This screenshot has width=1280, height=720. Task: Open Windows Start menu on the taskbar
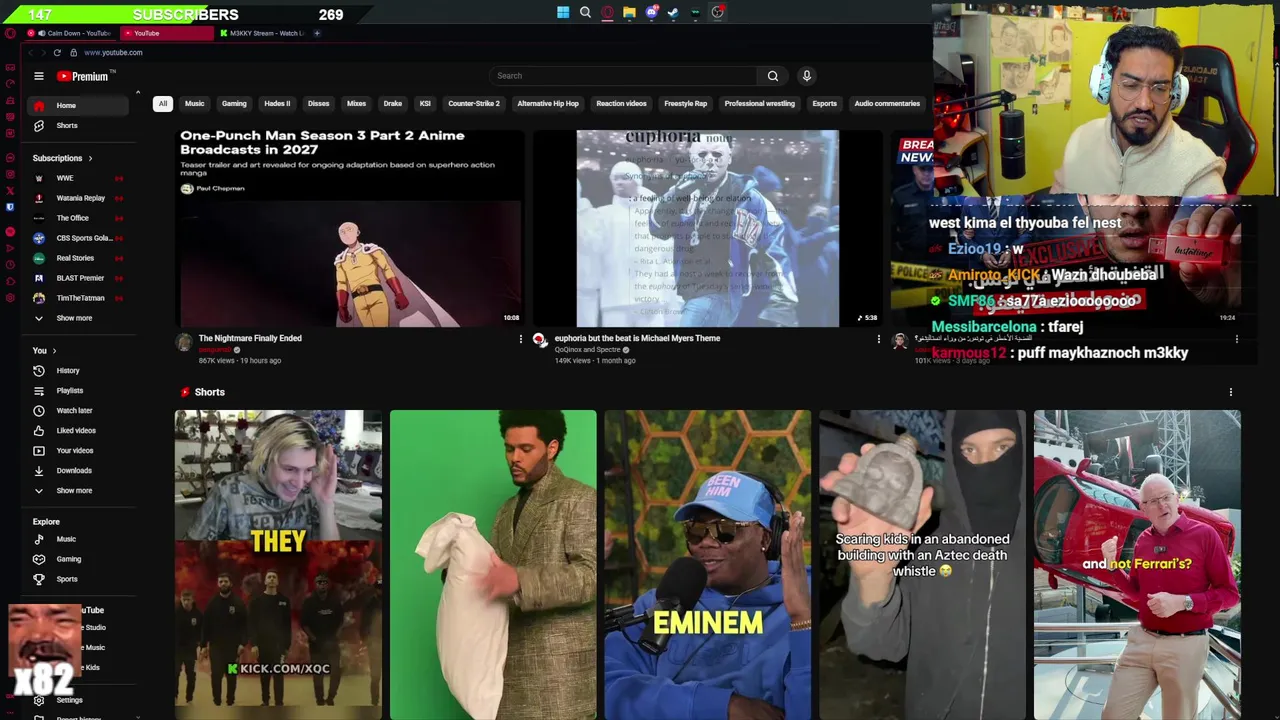pyautogui.click(x=563, y=13)
